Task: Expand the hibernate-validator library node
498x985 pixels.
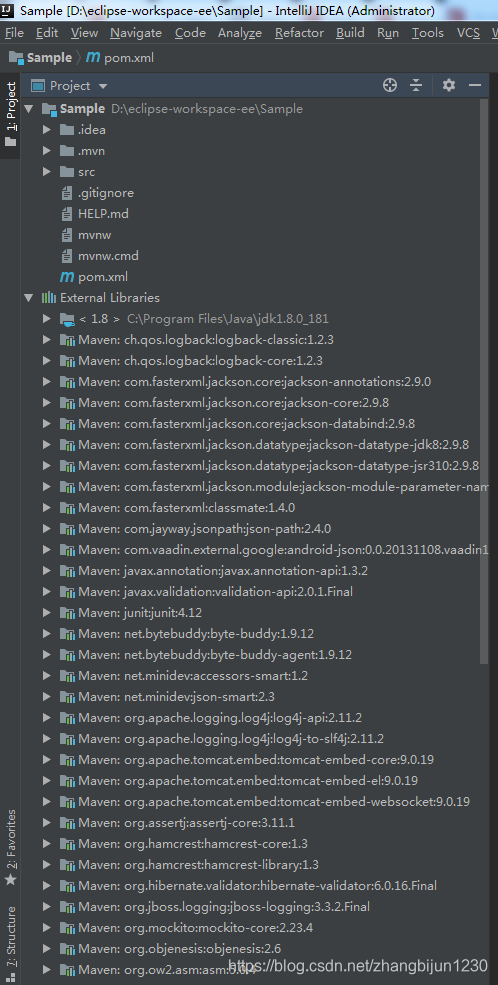Action: pos(46,886)
